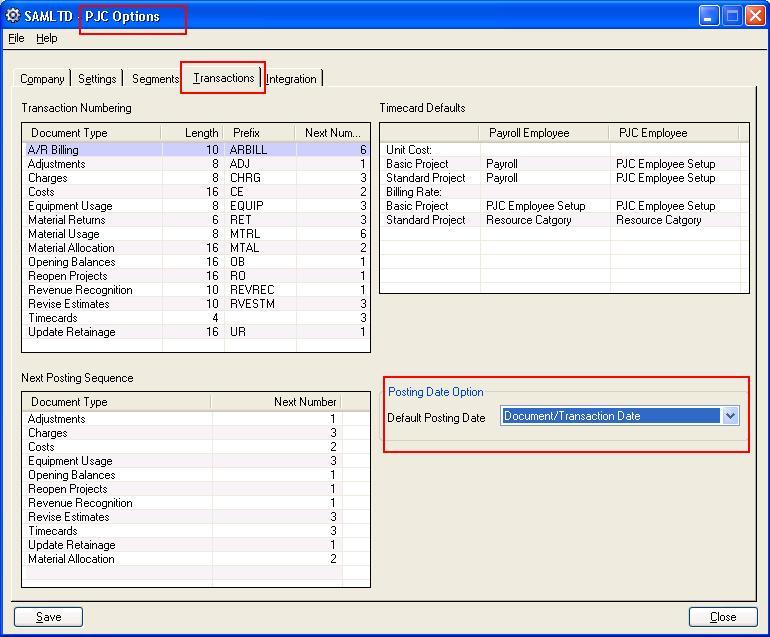Select Timecards in Next Posting Sequence
The image size is (770, 637).
tap(184, 531)
